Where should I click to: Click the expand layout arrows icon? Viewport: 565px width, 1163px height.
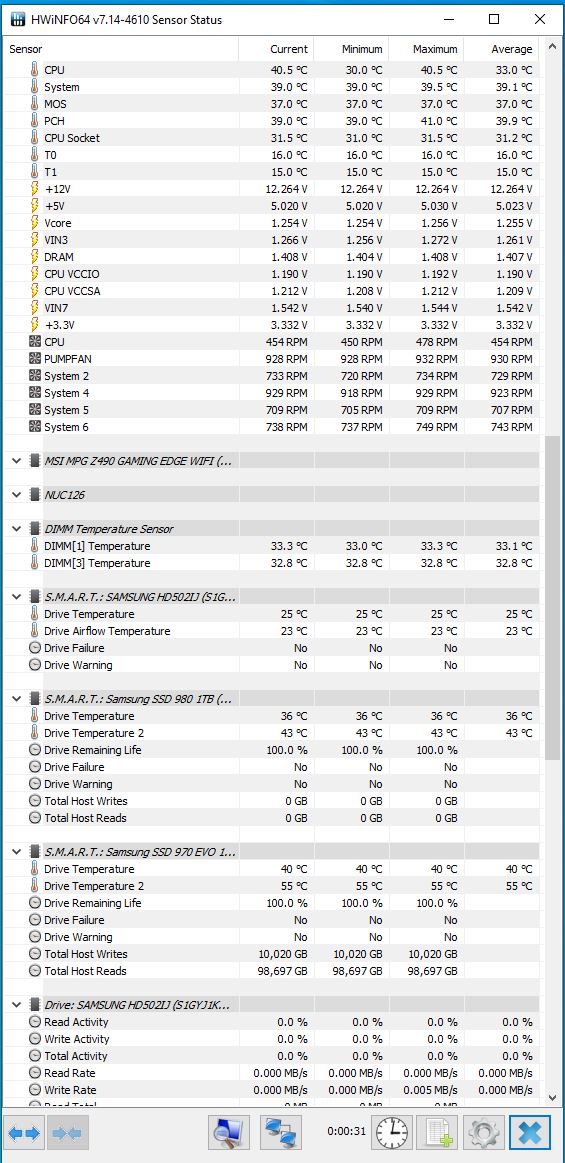[x=25, y=1133]
